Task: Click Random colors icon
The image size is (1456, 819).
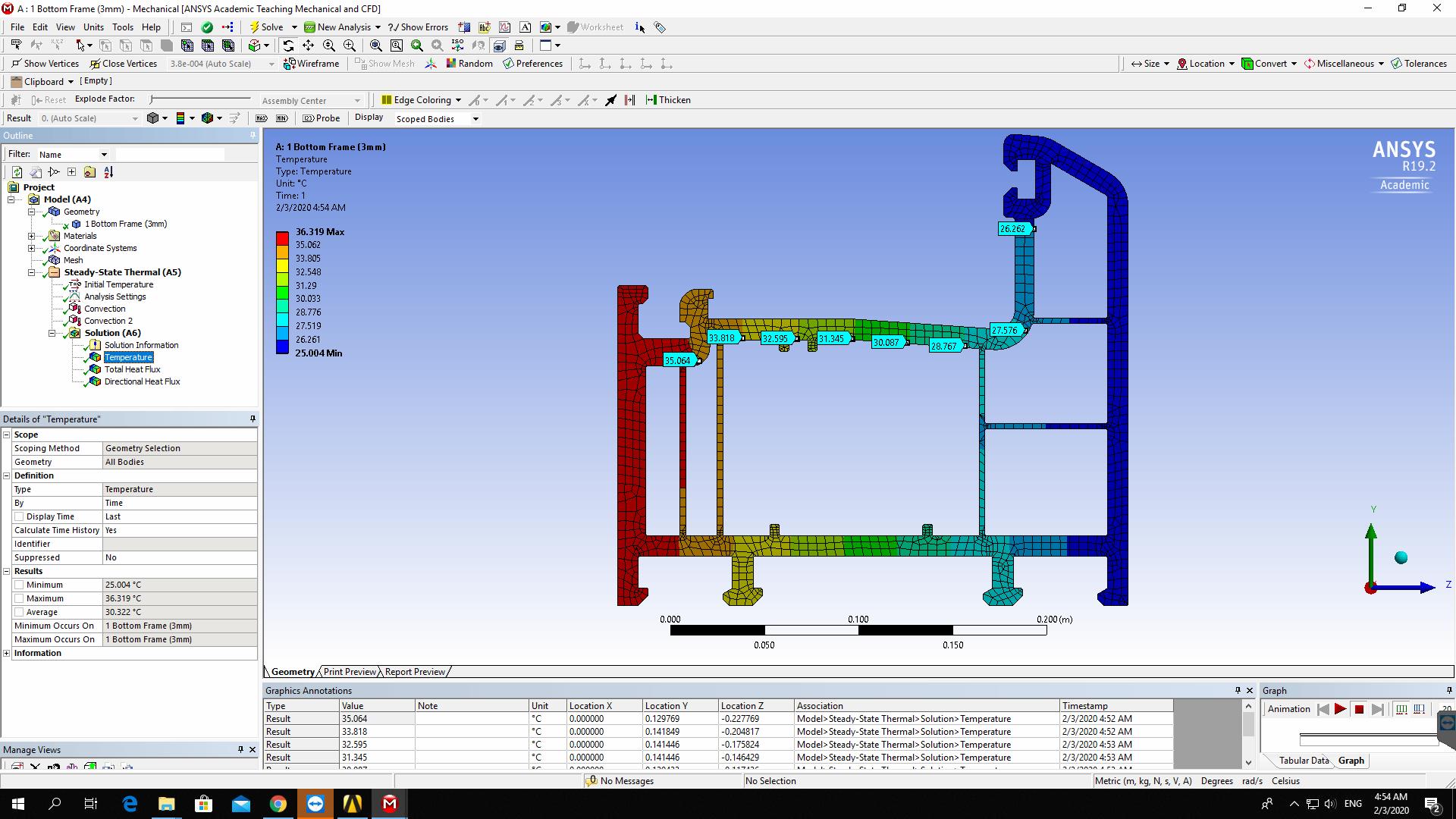Action: 469,64
